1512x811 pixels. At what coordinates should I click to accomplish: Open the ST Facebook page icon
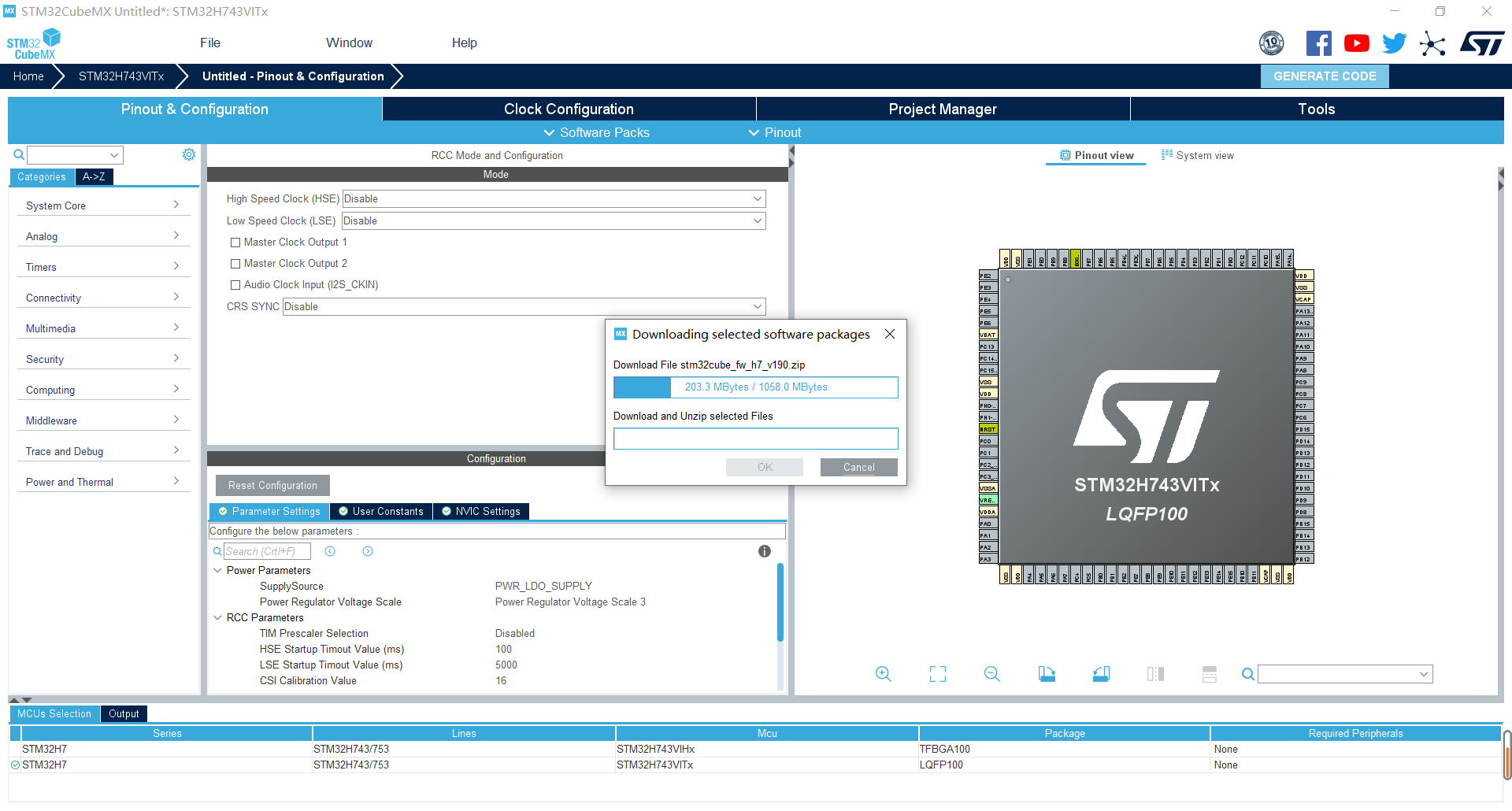1318,43
